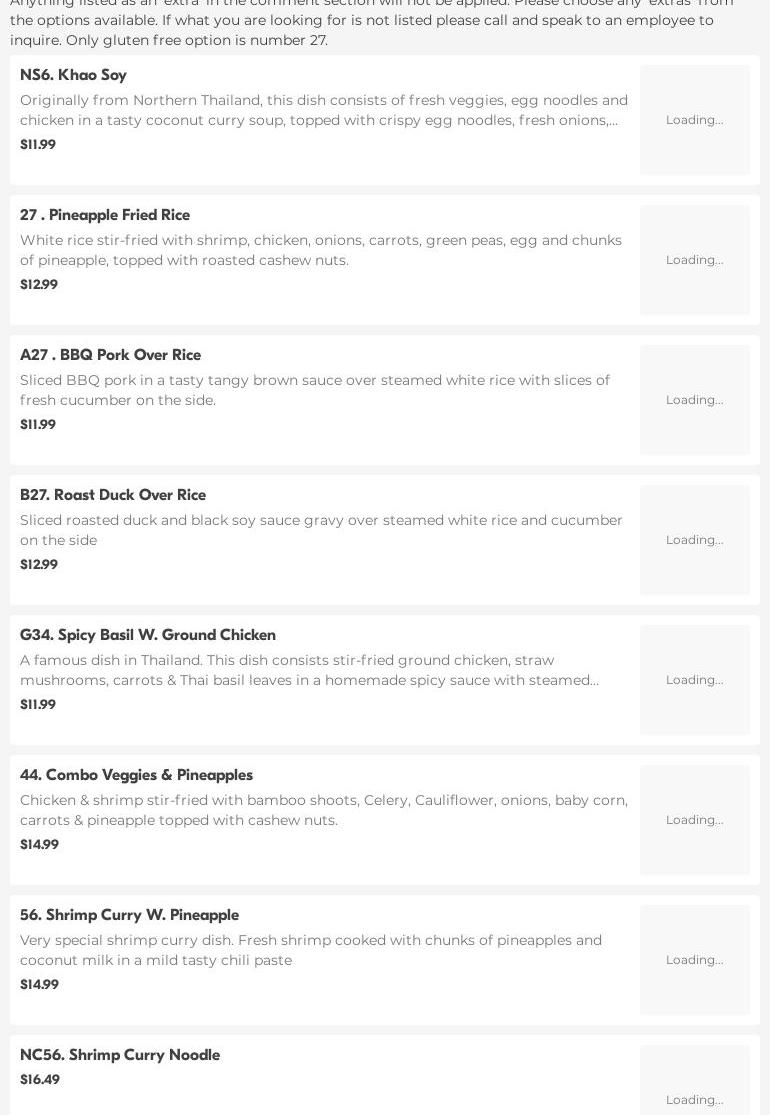770x1115 pixels.
Task: Click the Khao Soy description text
Action: (x=323, y=110)
